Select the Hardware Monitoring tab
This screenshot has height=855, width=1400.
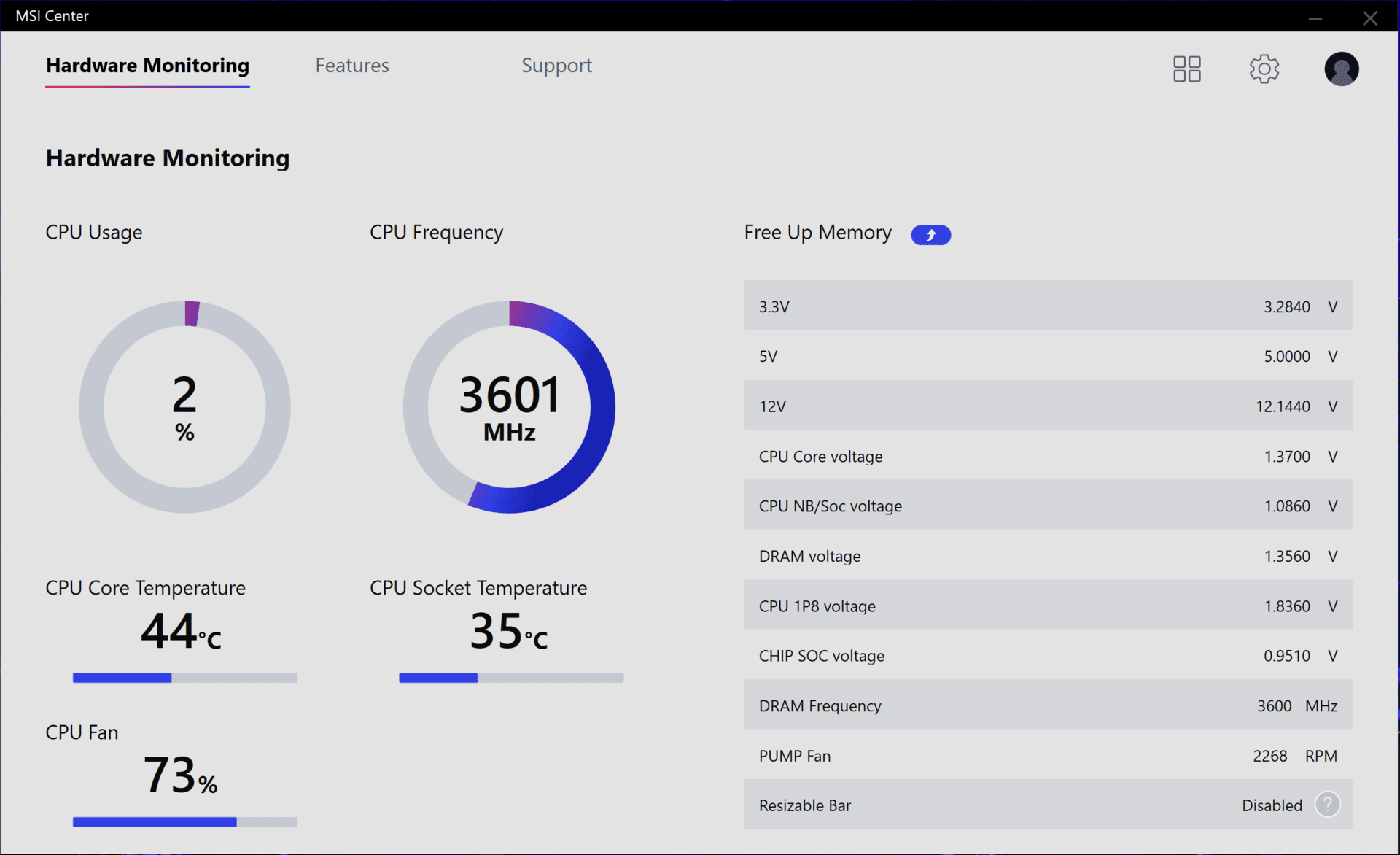pyautogui.click(x=147, y=66)
